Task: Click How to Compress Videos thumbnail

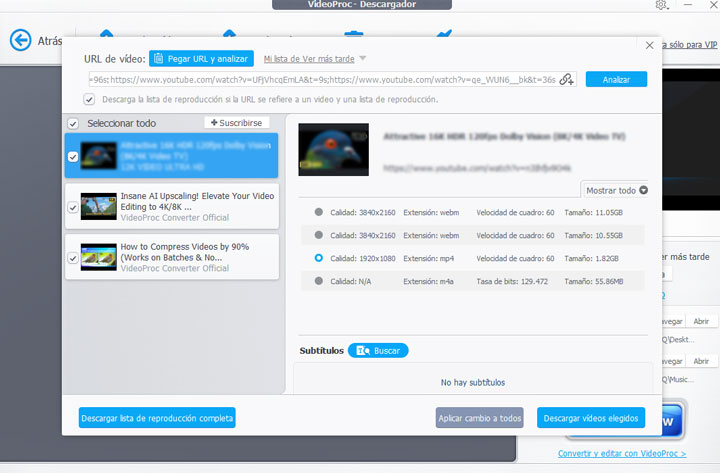Action: click(99, 257)
